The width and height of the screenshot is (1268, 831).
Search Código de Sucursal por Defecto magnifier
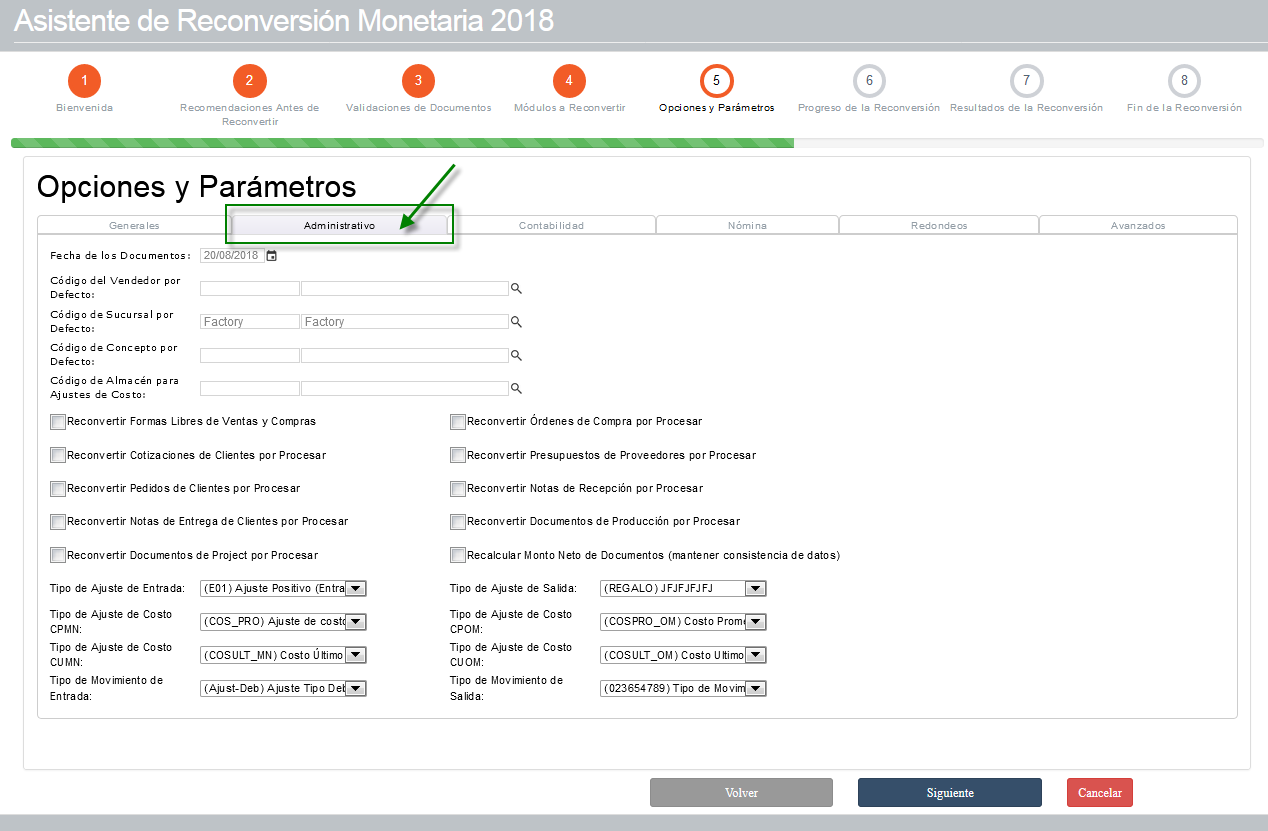point(517,322)
